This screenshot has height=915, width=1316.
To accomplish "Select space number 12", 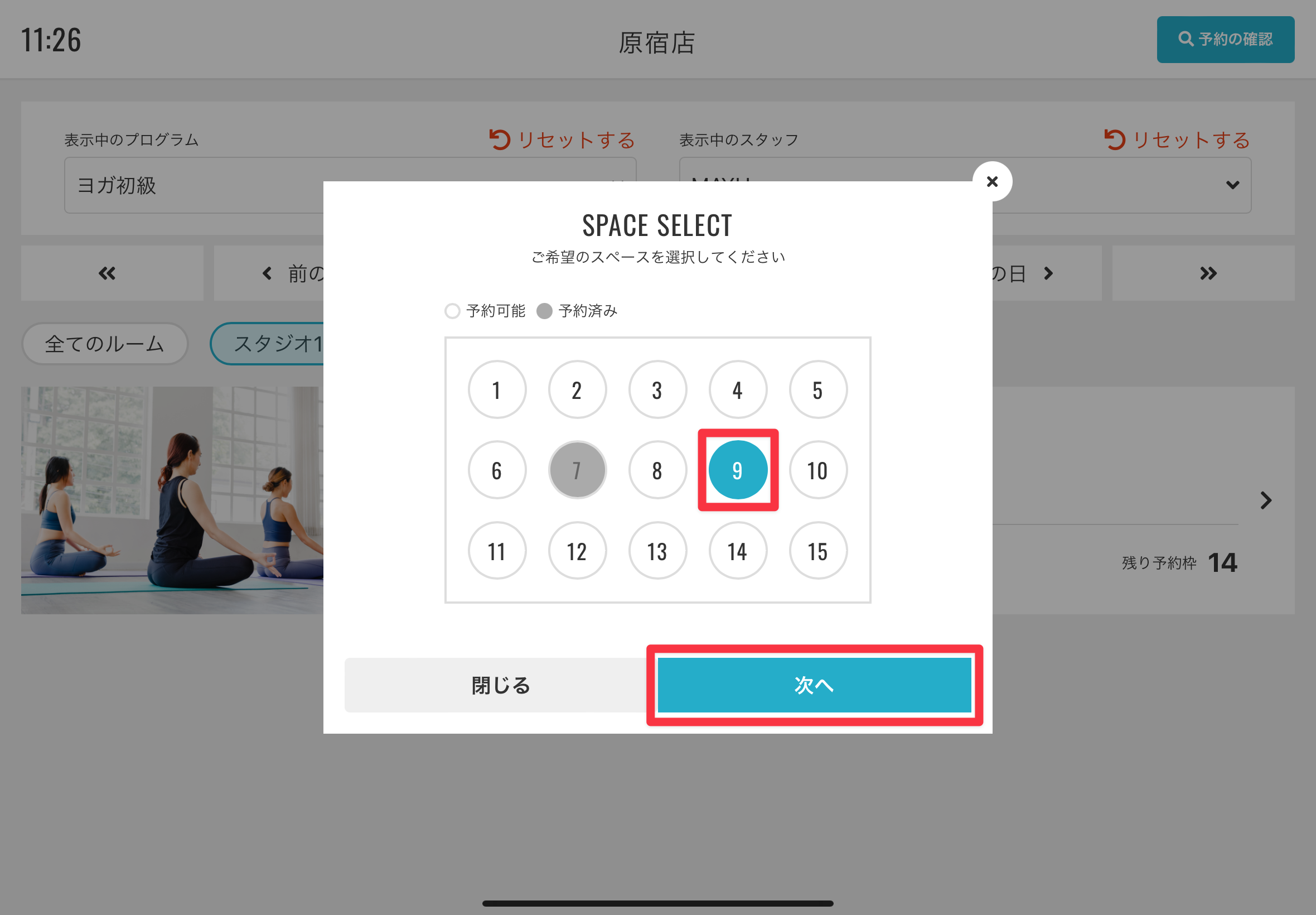I will (577, 551).
